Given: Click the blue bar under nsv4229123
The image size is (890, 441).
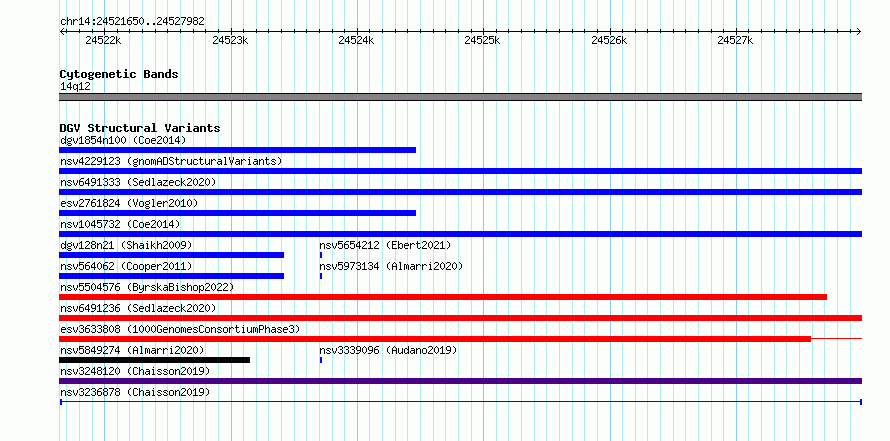Looking at the screenshot, I should coord(461,171).
